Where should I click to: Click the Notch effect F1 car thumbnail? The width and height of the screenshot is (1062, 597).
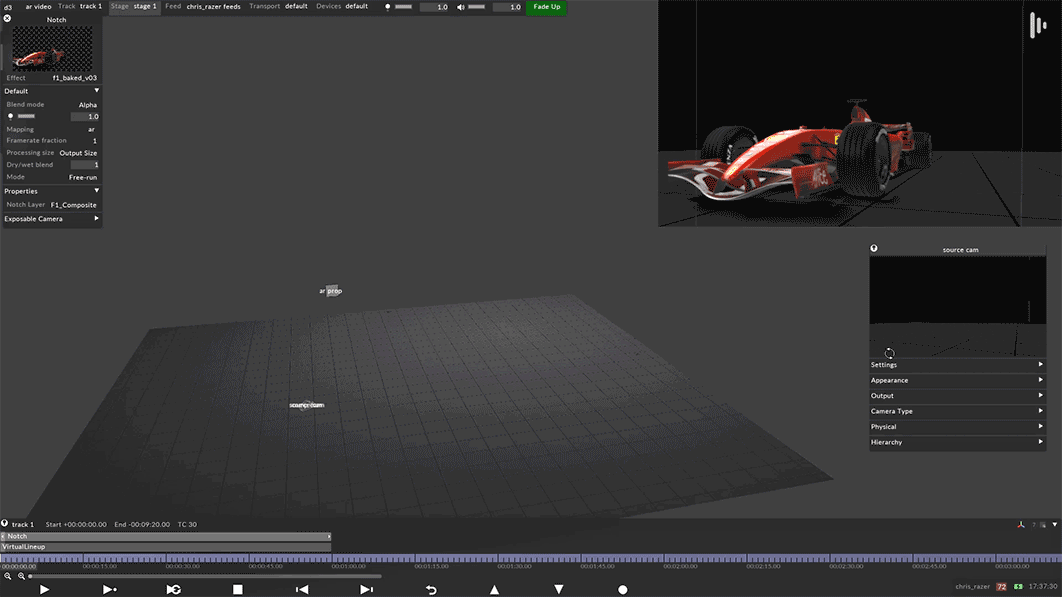(53, 49)
